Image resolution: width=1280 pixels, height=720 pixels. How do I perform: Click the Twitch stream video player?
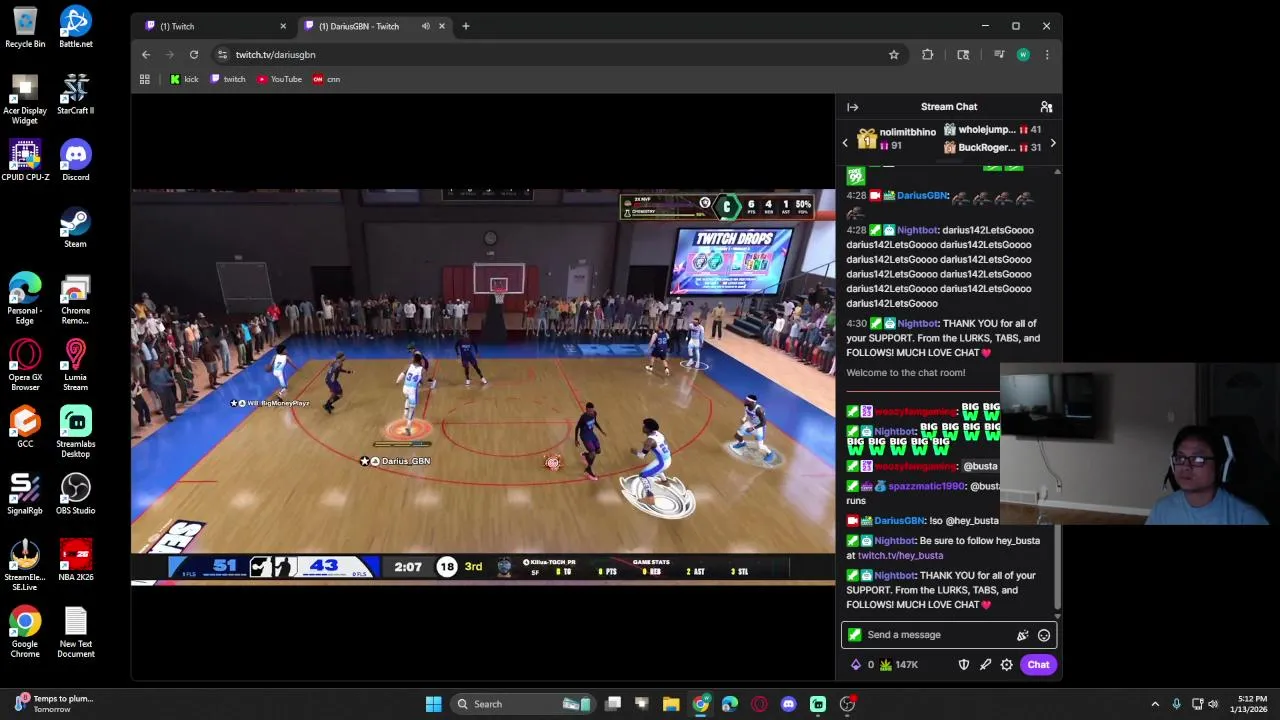click(483, 385)
